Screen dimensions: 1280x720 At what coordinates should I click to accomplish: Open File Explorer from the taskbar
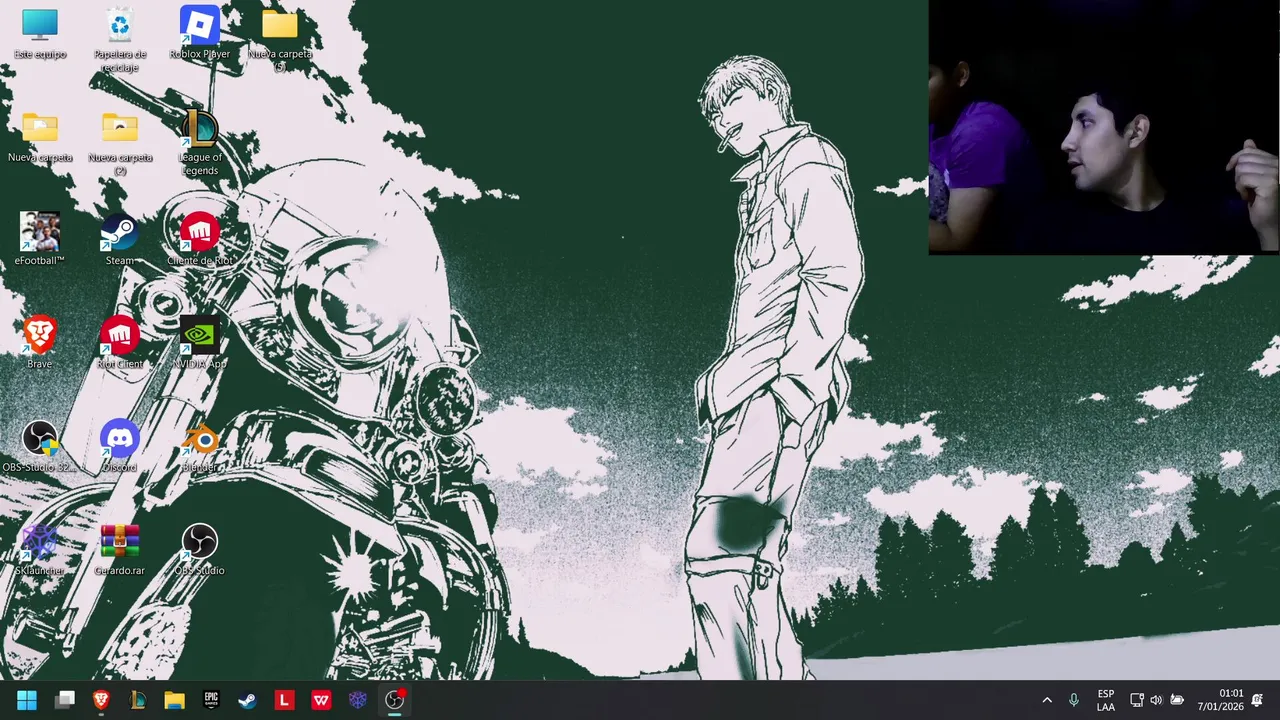(174, 700)
